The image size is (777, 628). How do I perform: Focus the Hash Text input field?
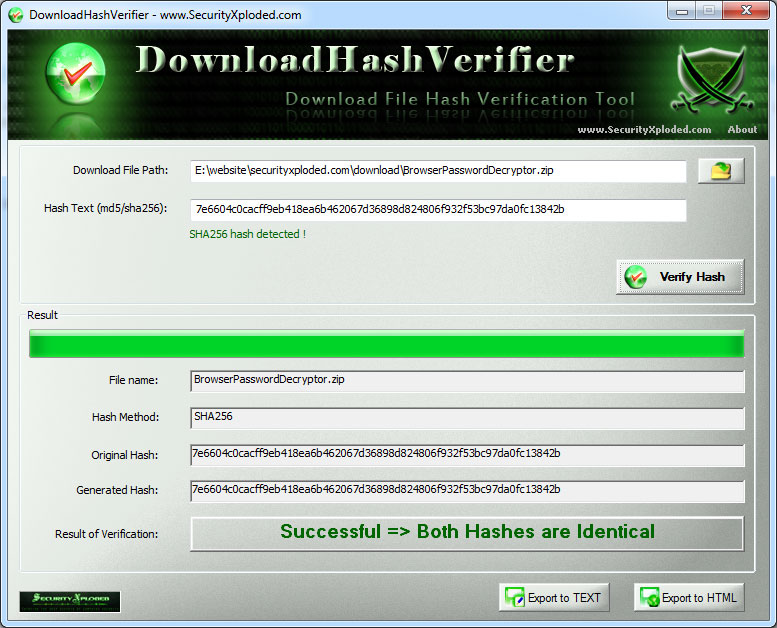(x=438, y=210)
